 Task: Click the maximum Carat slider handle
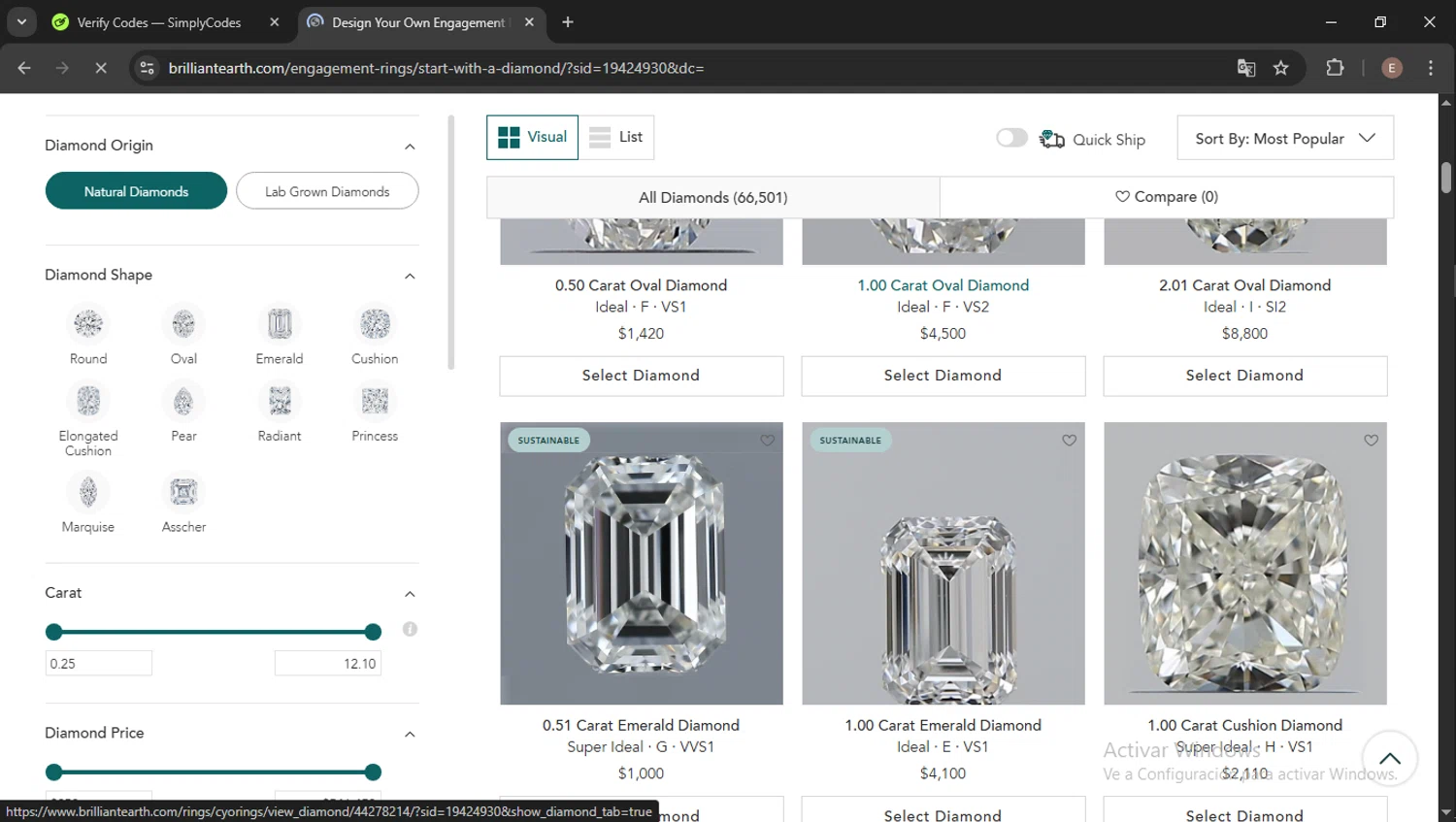pos(373,632)
